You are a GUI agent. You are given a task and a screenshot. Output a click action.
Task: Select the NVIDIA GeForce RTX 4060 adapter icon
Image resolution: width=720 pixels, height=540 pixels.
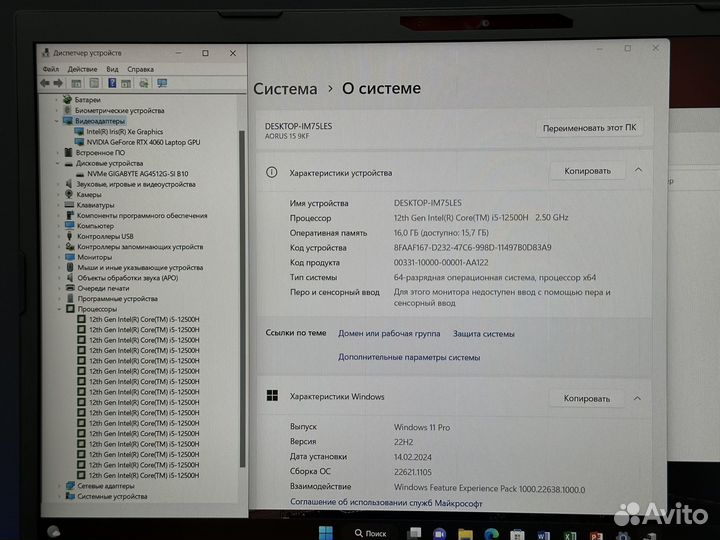coord(79,142)
